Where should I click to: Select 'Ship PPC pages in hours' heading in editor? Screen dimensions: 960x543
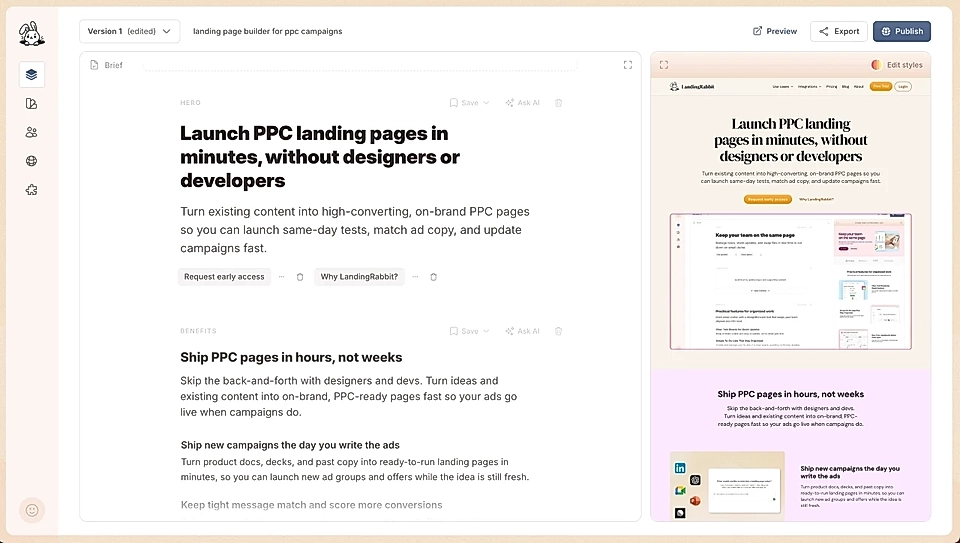coord(291,358)
